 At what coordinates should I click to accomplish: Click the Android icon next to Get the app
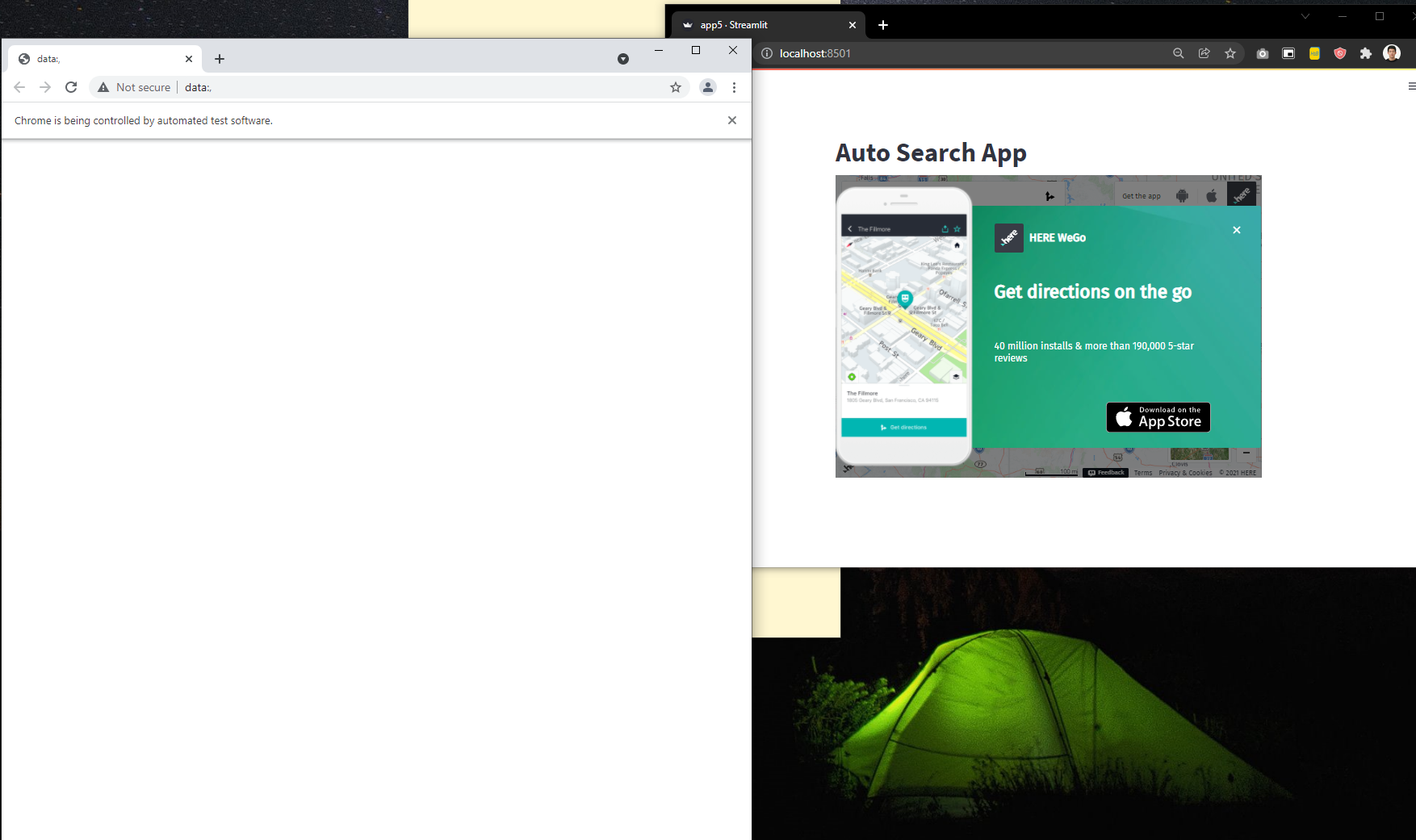[x=1183, y=196]
